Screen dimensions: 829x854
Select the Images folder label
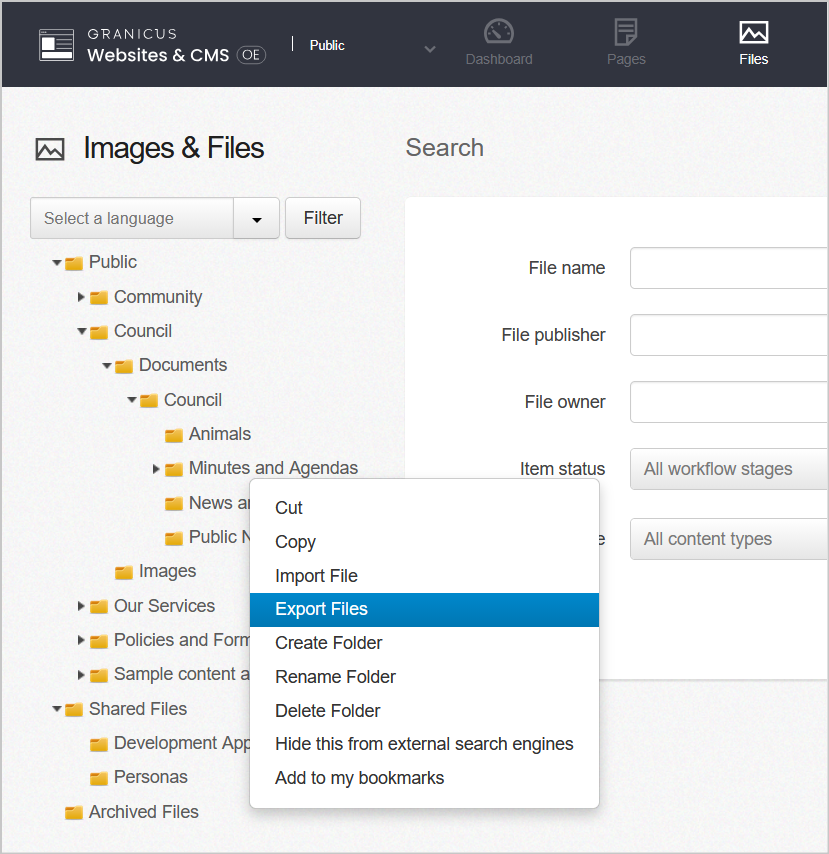pyautogui.click(x=167, y=571)
